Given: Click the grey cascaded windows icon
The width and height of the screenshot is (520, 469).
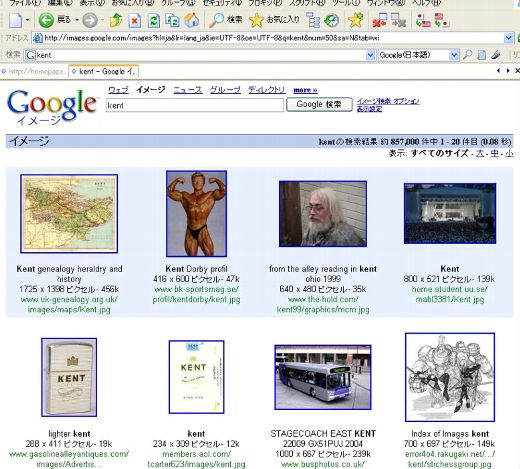Looking at the screenshot, I should 398,20.
